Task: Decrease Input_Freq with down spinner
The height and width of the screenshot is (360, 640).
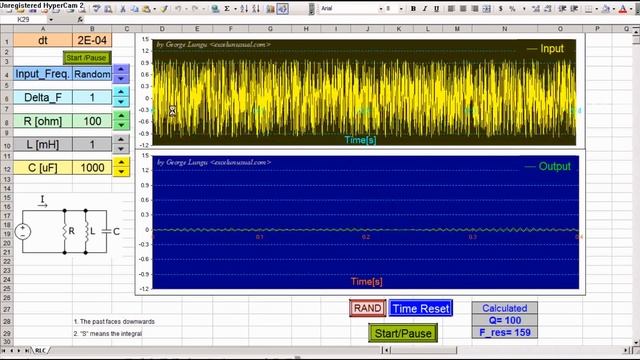Action: coord(121,78)
